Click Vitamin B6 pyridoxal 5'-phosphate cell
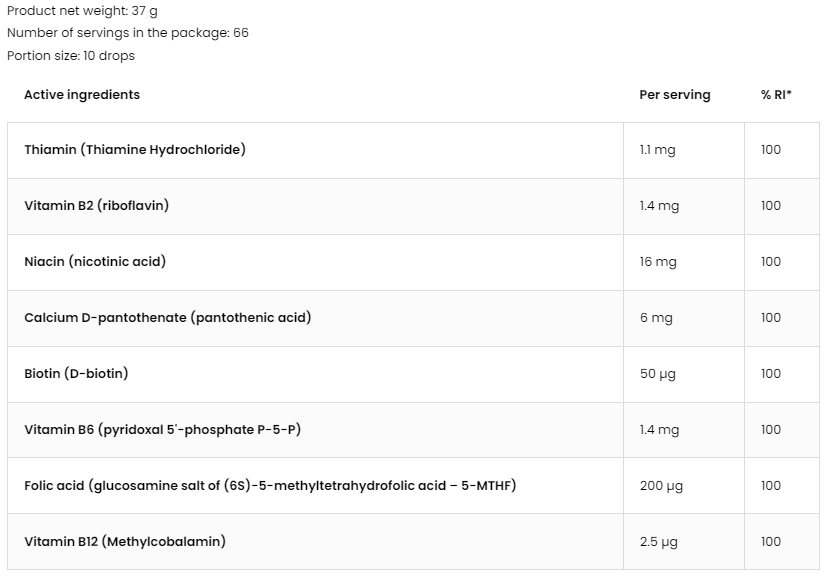 315,430
